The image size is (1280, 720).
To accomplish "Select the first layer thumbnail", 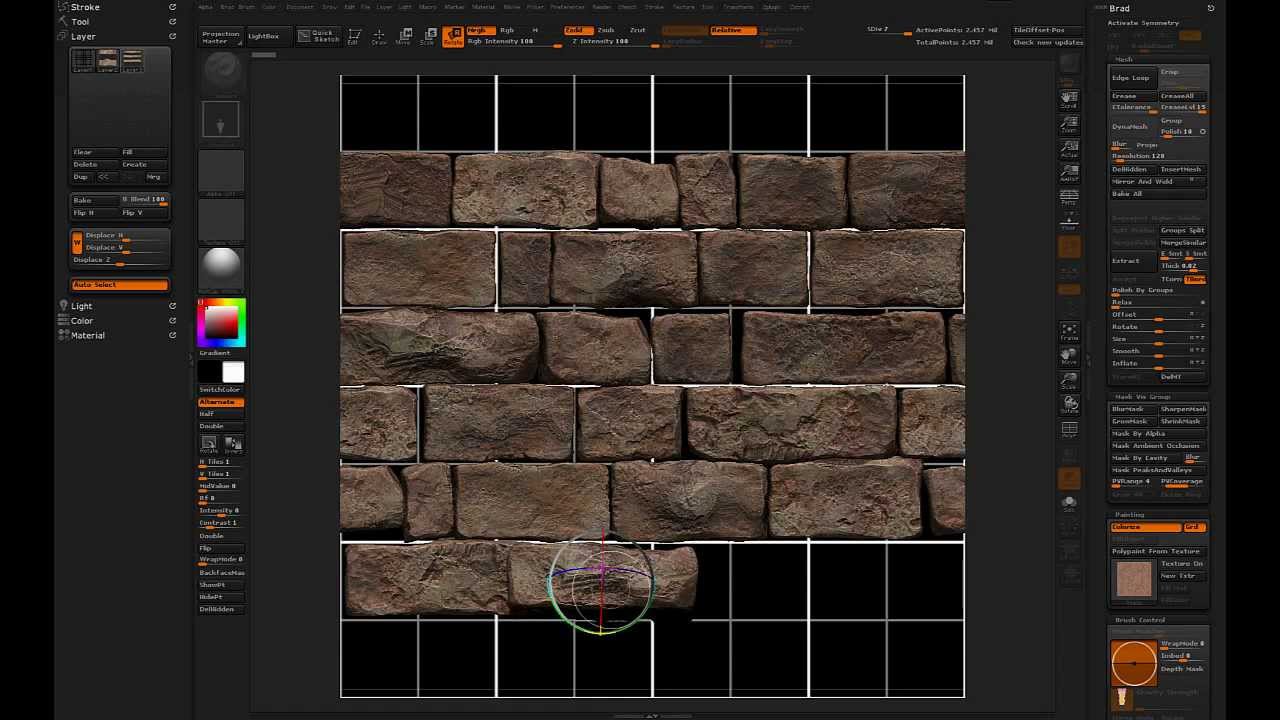I will [83, 61].
